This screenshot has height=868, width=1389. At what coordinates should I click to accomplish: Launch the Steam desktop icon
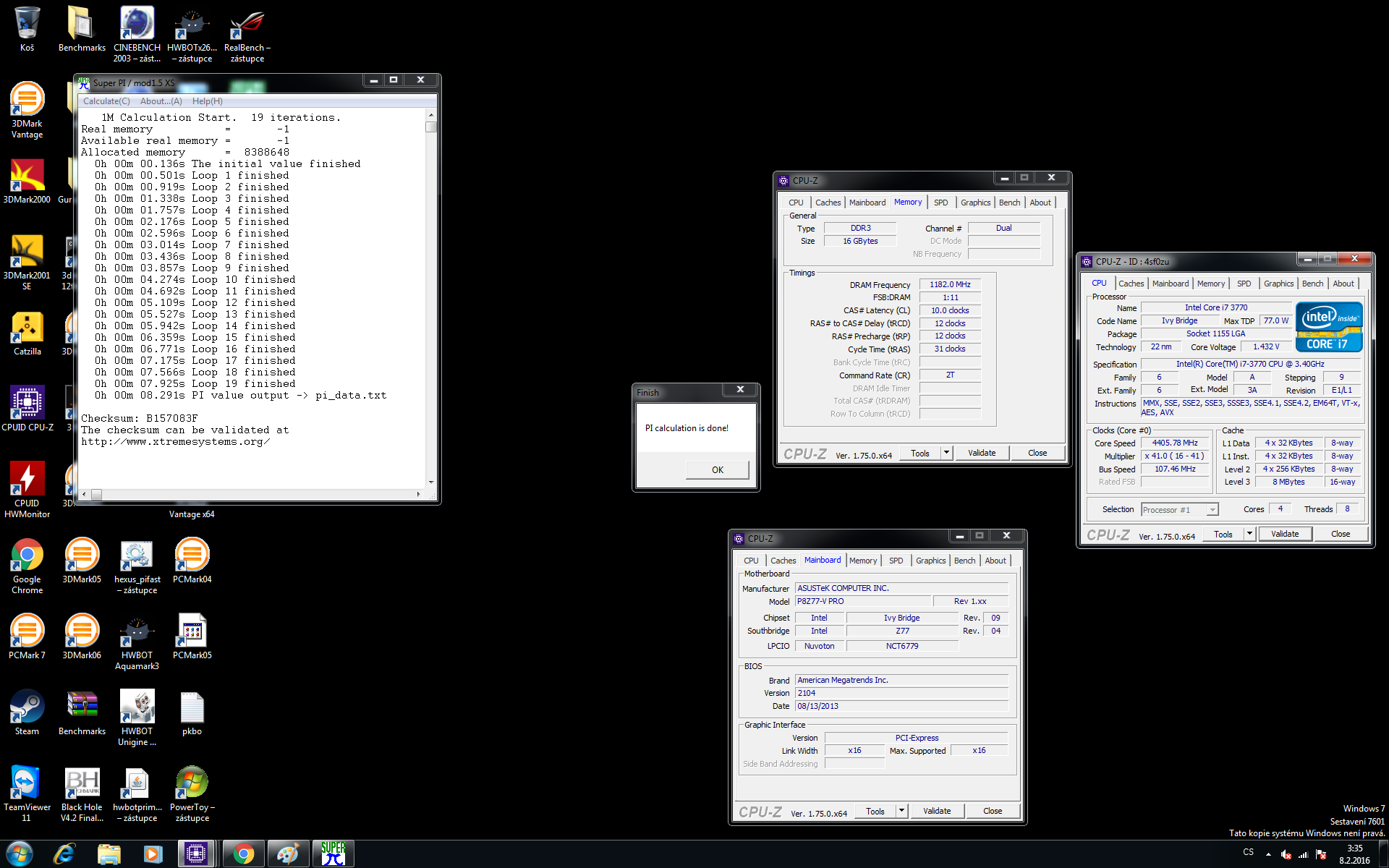pos(27,712)
